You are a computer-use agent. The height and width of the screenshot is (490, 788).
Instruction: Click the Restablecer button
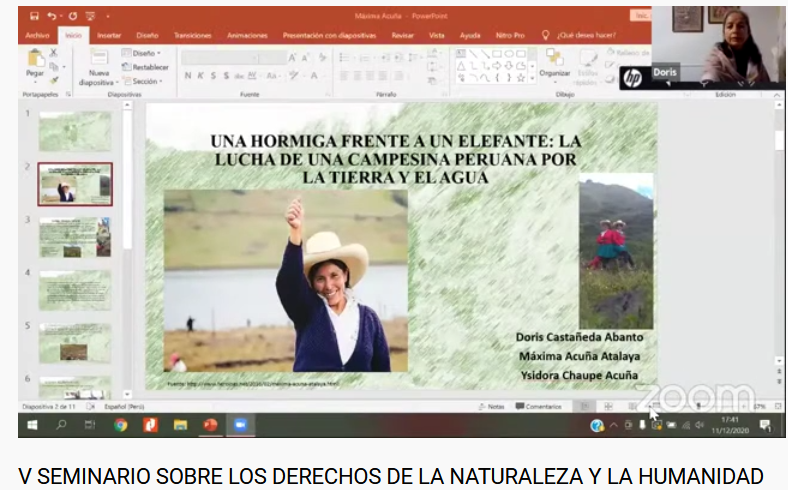tap(148, 67)
